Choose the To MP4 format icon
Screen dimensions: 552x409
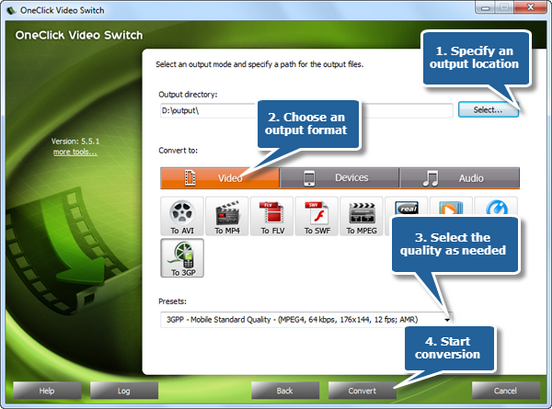(x=227, y=216)
